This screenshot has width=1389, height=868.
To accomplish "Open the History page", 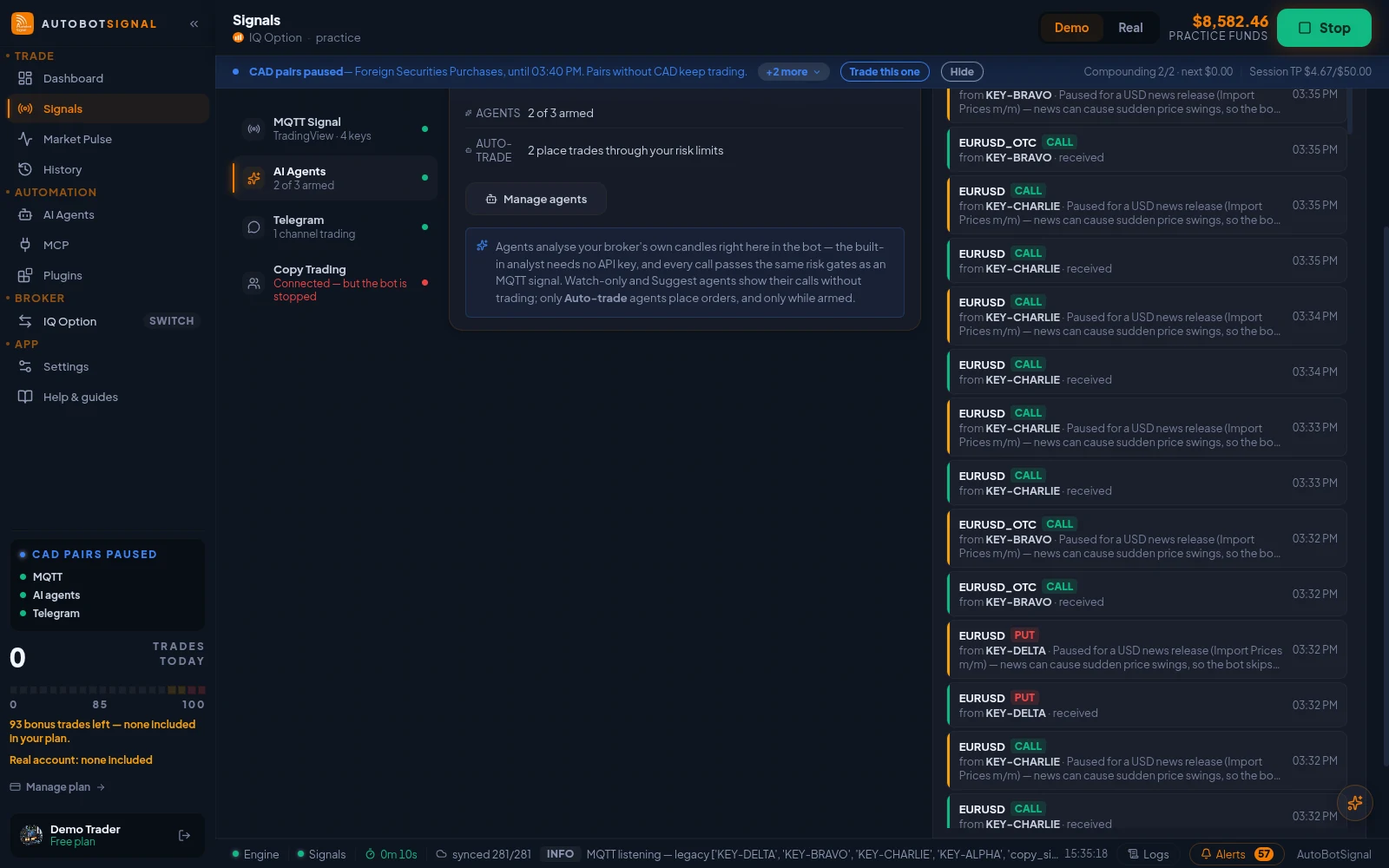I will pos(108,169).
